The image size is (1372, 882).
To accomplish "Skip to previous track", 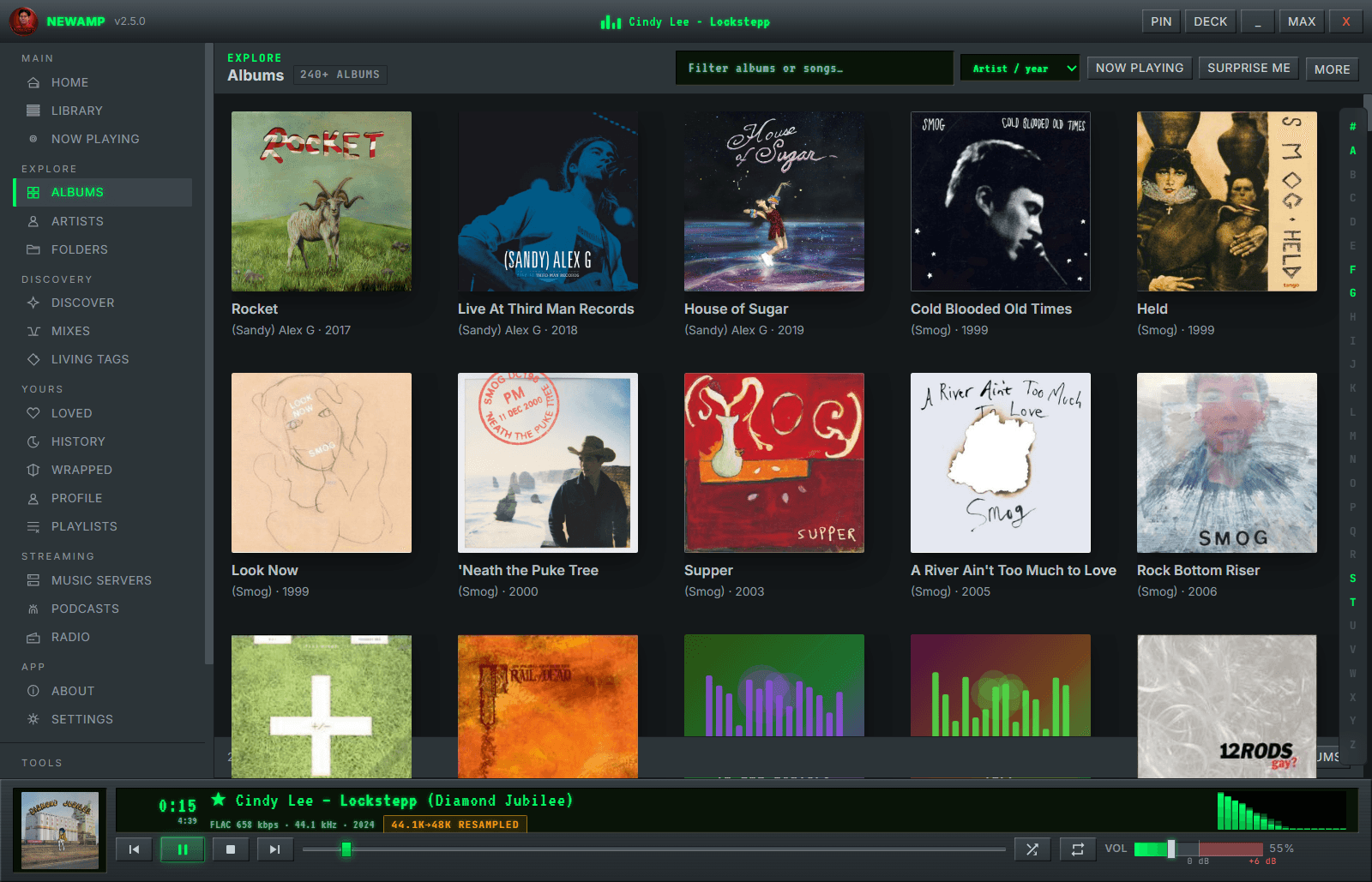I will pos(134,849).
